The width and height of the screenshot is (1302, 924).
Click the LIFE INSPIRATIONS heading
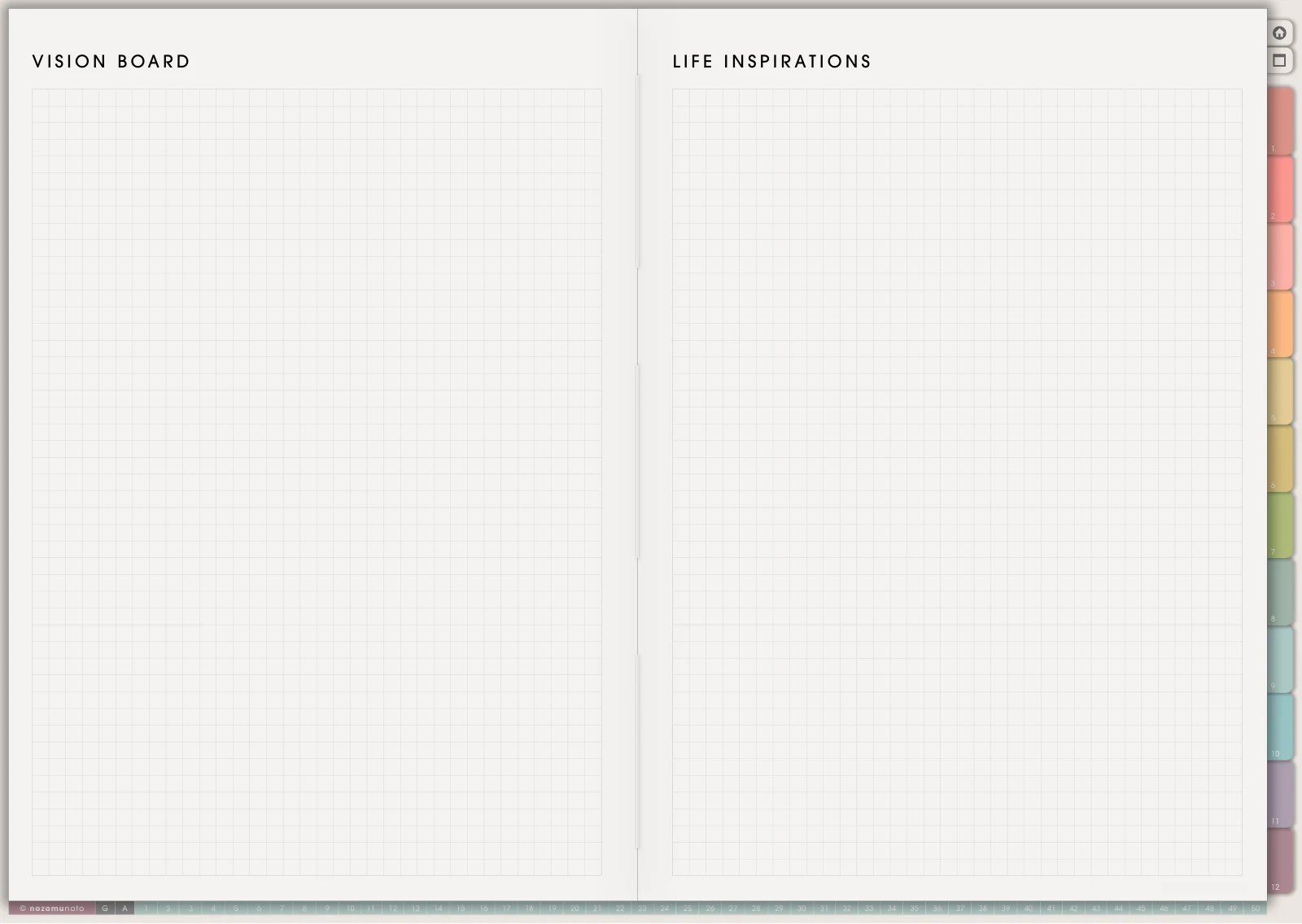coord(771,62)
